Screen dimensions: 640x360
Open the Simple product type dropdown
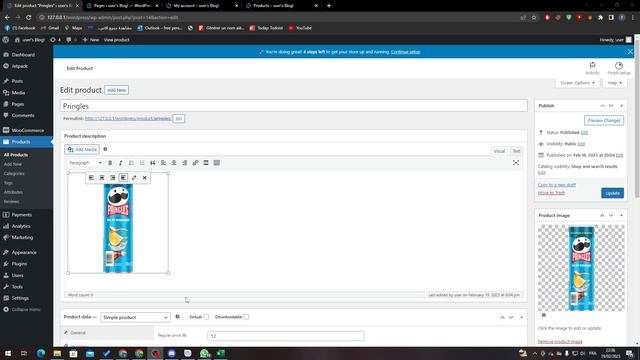click(x=135, y=317)
